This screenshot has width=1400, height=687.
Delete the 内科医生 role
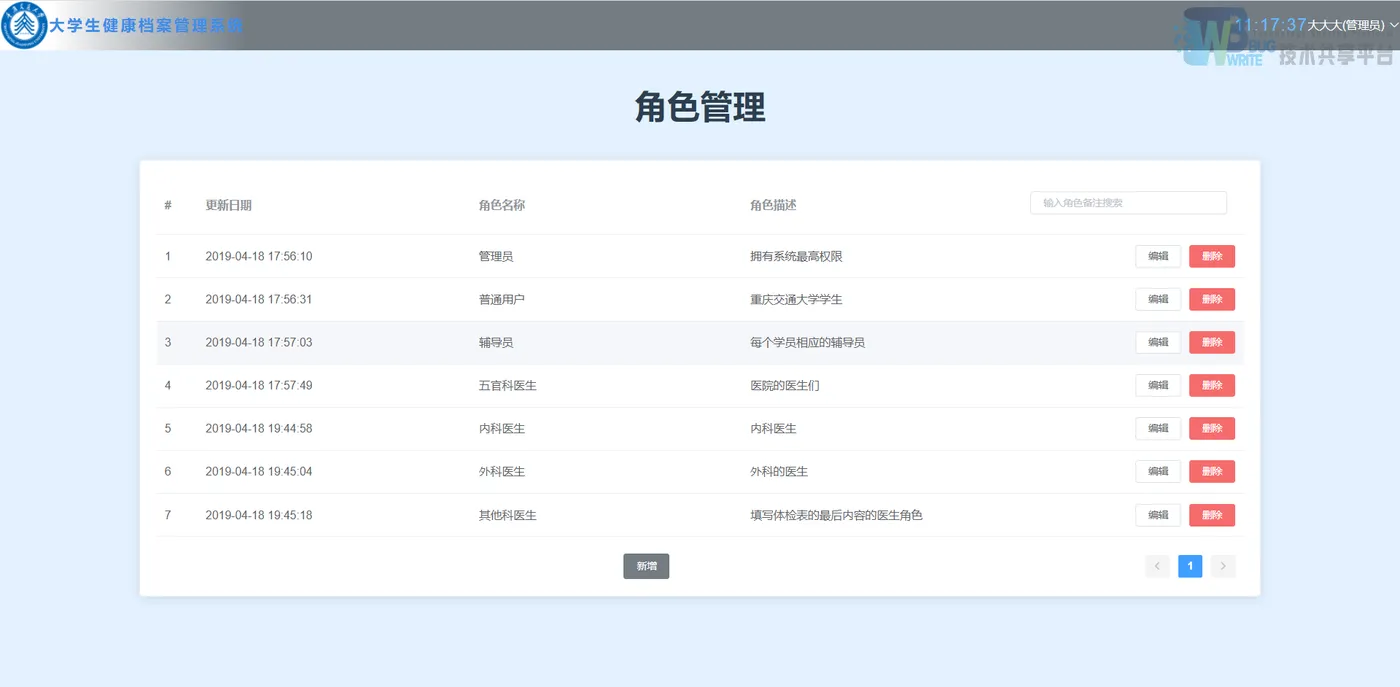[x=1212, y=428]
